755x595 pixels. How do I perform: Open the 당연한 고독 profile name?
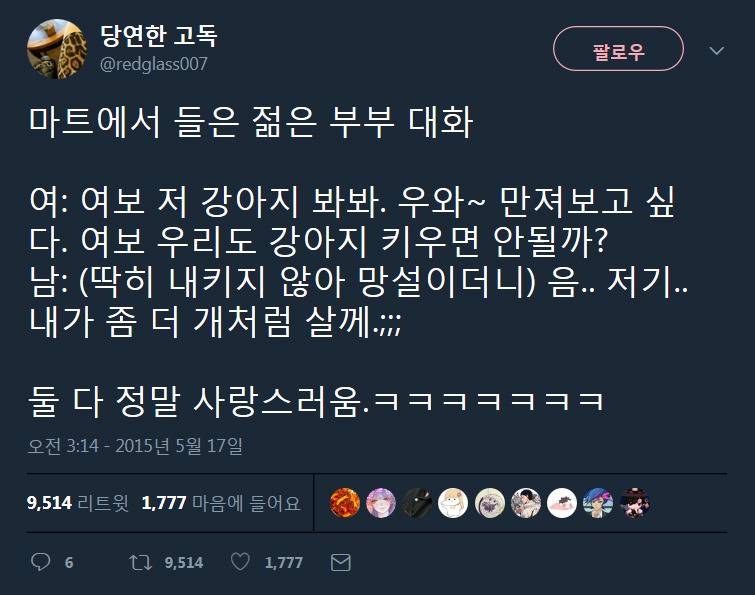click(159, 35)
